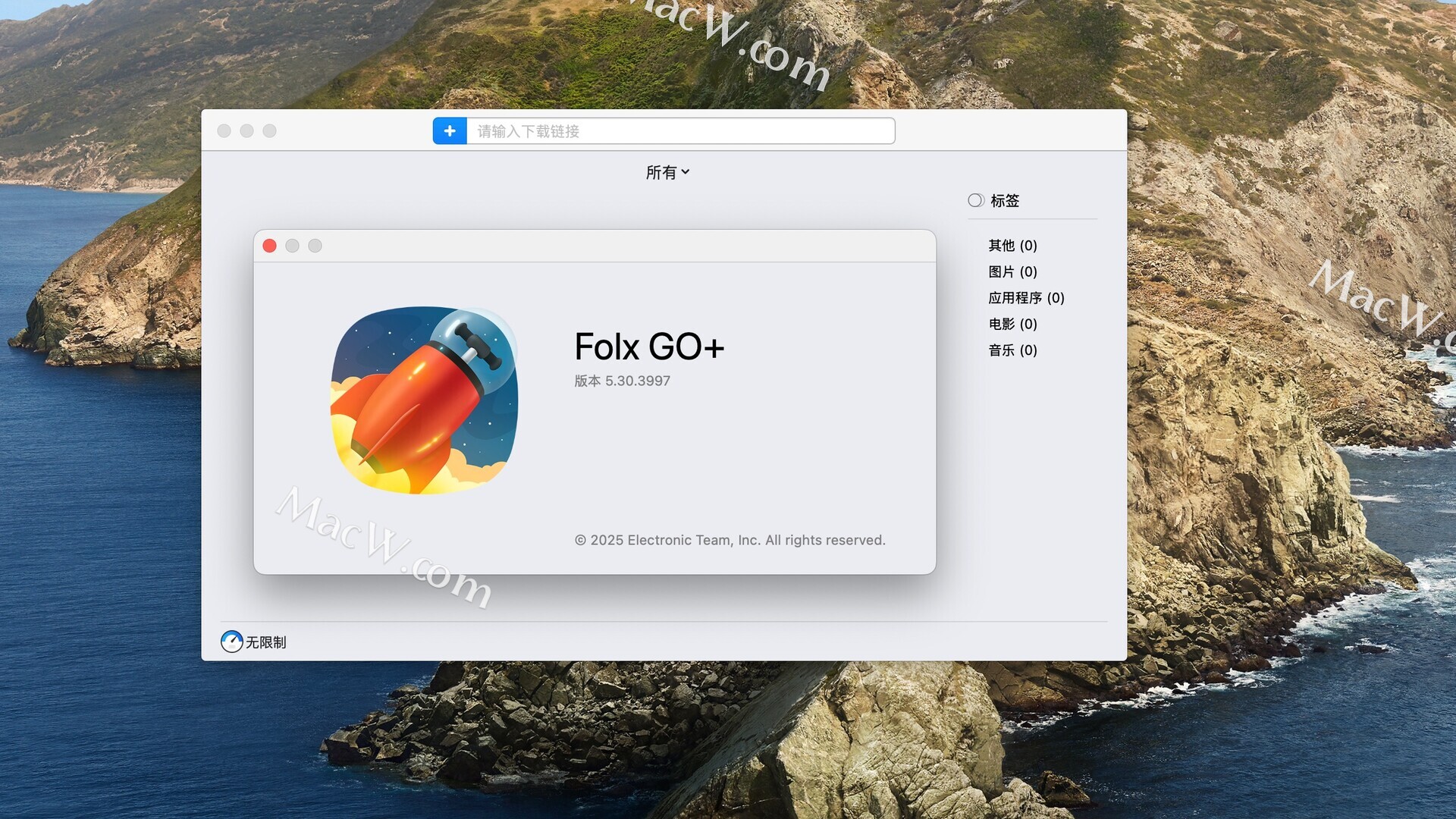Click the Folx rocket app icon
Viewport: 1456px width, 819px height.
[x=425, y=400]
